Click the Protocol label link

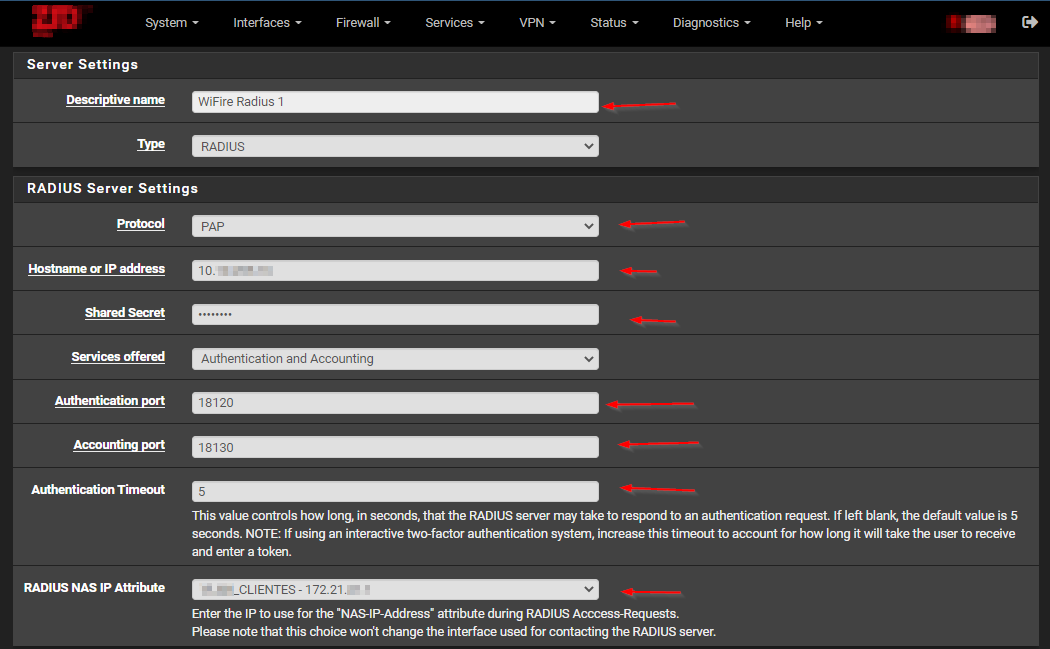[x=141, y=224]
